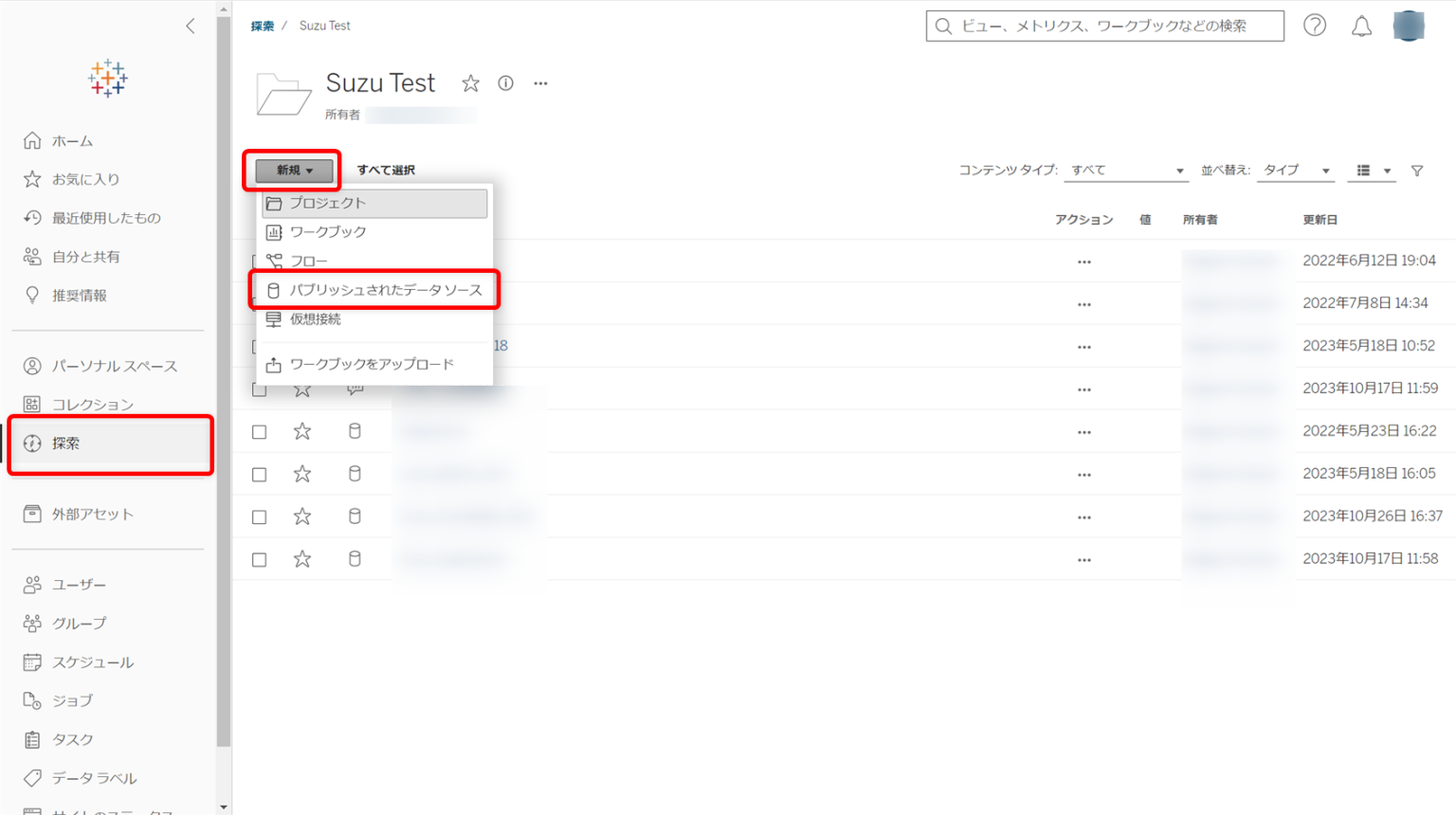1456x815 pixels.
Task: Click the 探索 breadcrumb link
Action: click(x=263, y=26)
